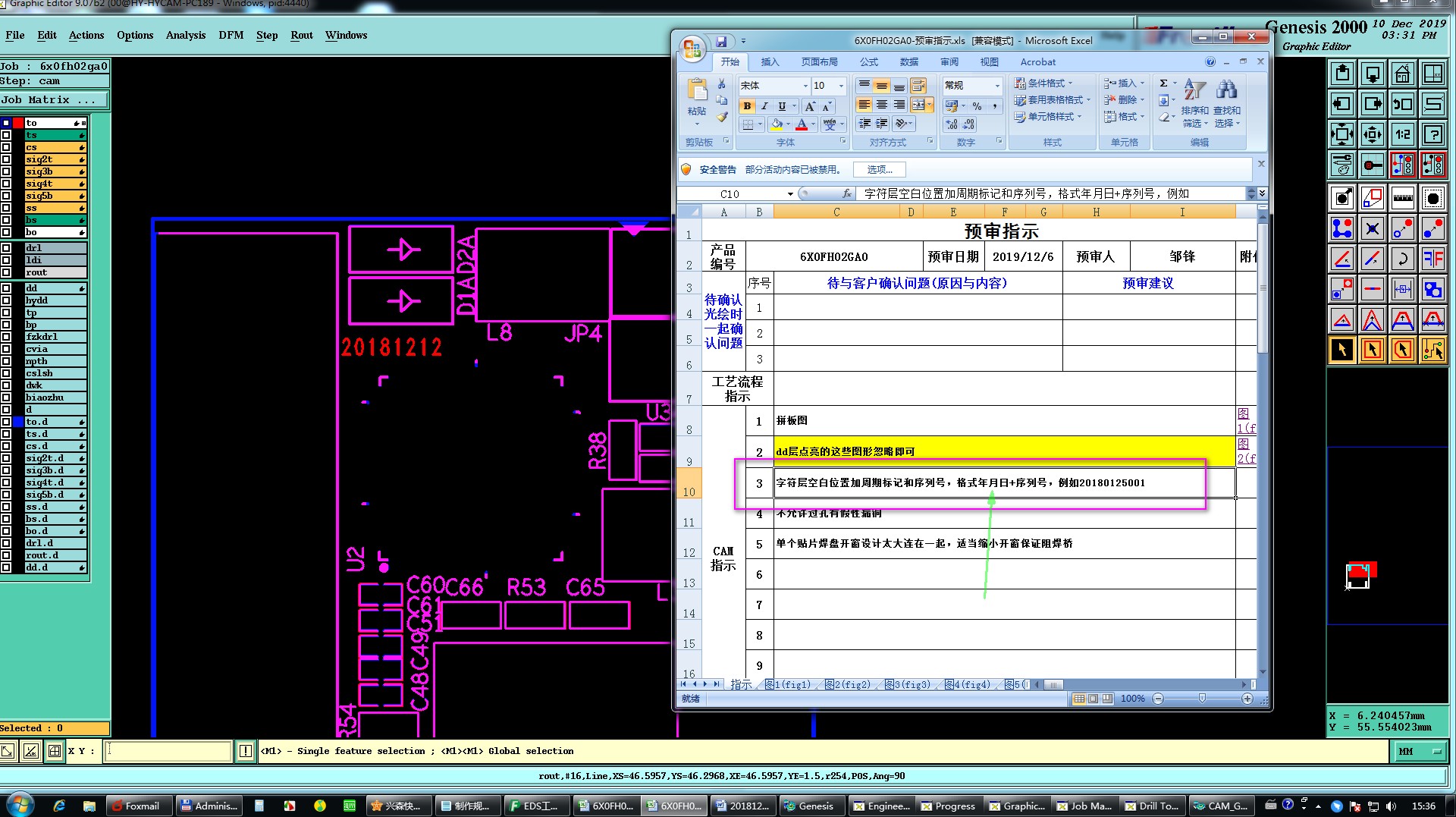Toggle the checkbox for layer sig2t
Screen dimensions: 1456x817
pos(6,159)
